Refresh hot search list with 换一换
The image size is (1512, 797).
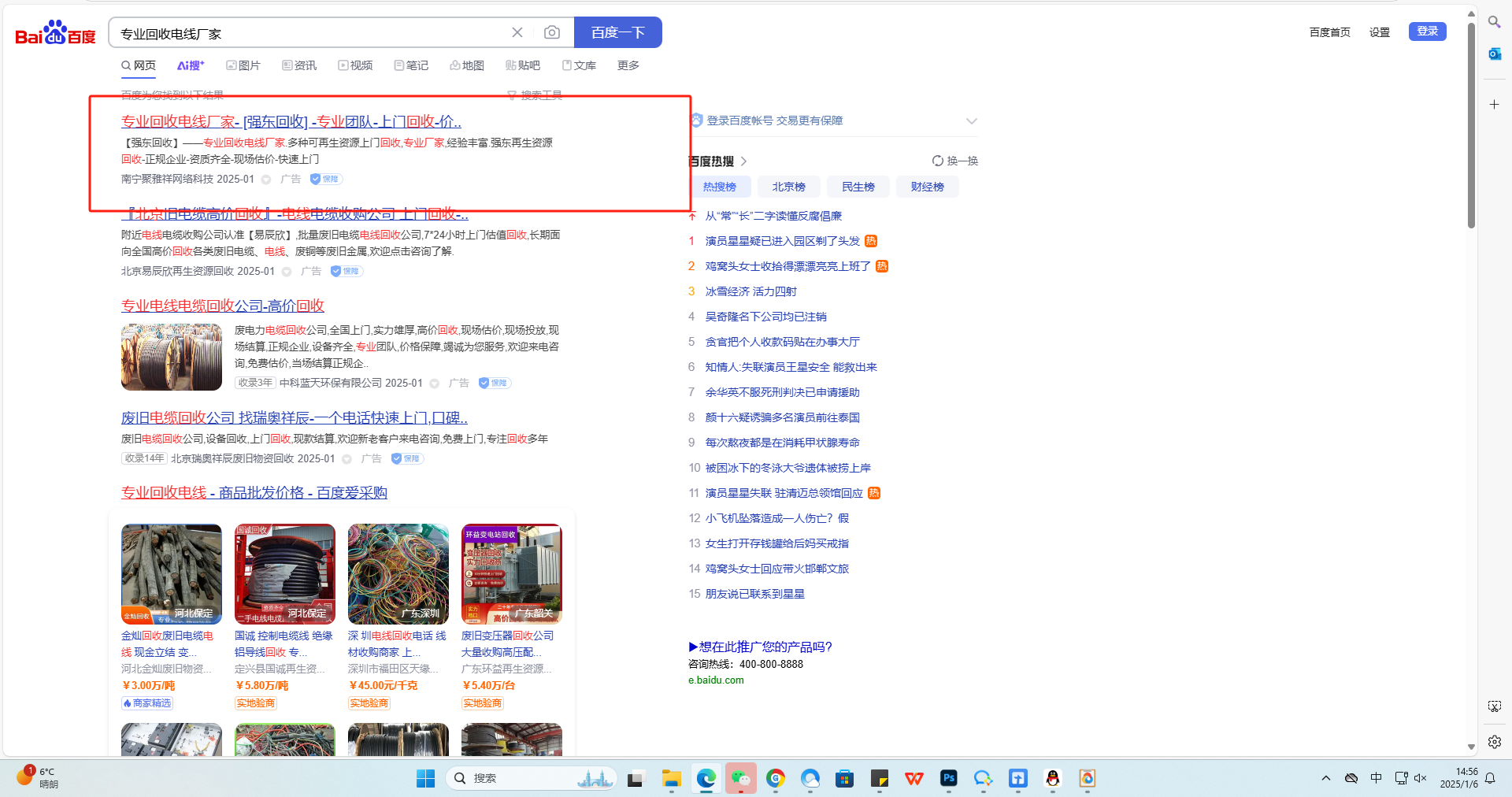[954, 161]
